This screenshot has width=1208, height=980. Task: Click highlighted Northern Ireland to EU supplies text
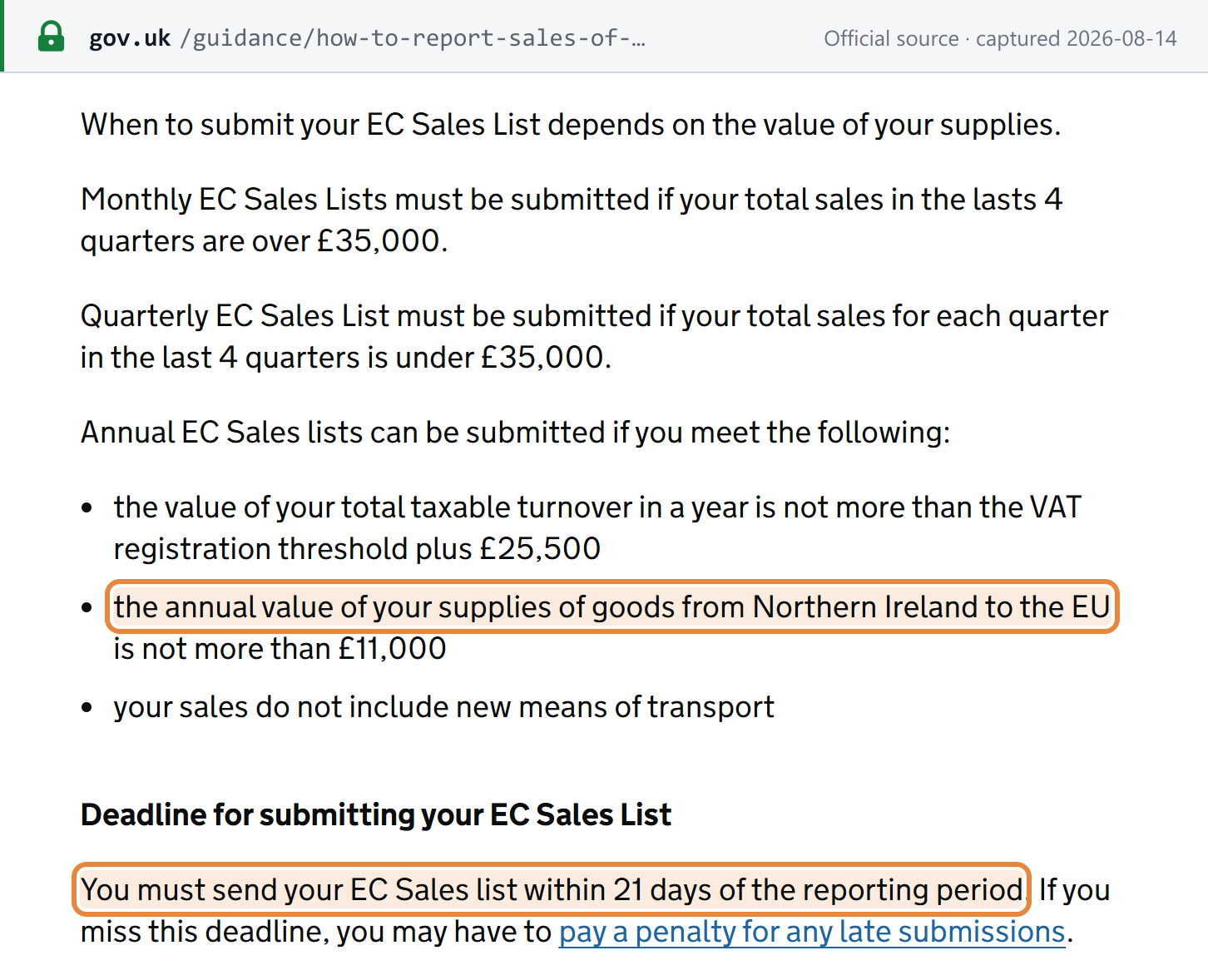coord(612,607)
